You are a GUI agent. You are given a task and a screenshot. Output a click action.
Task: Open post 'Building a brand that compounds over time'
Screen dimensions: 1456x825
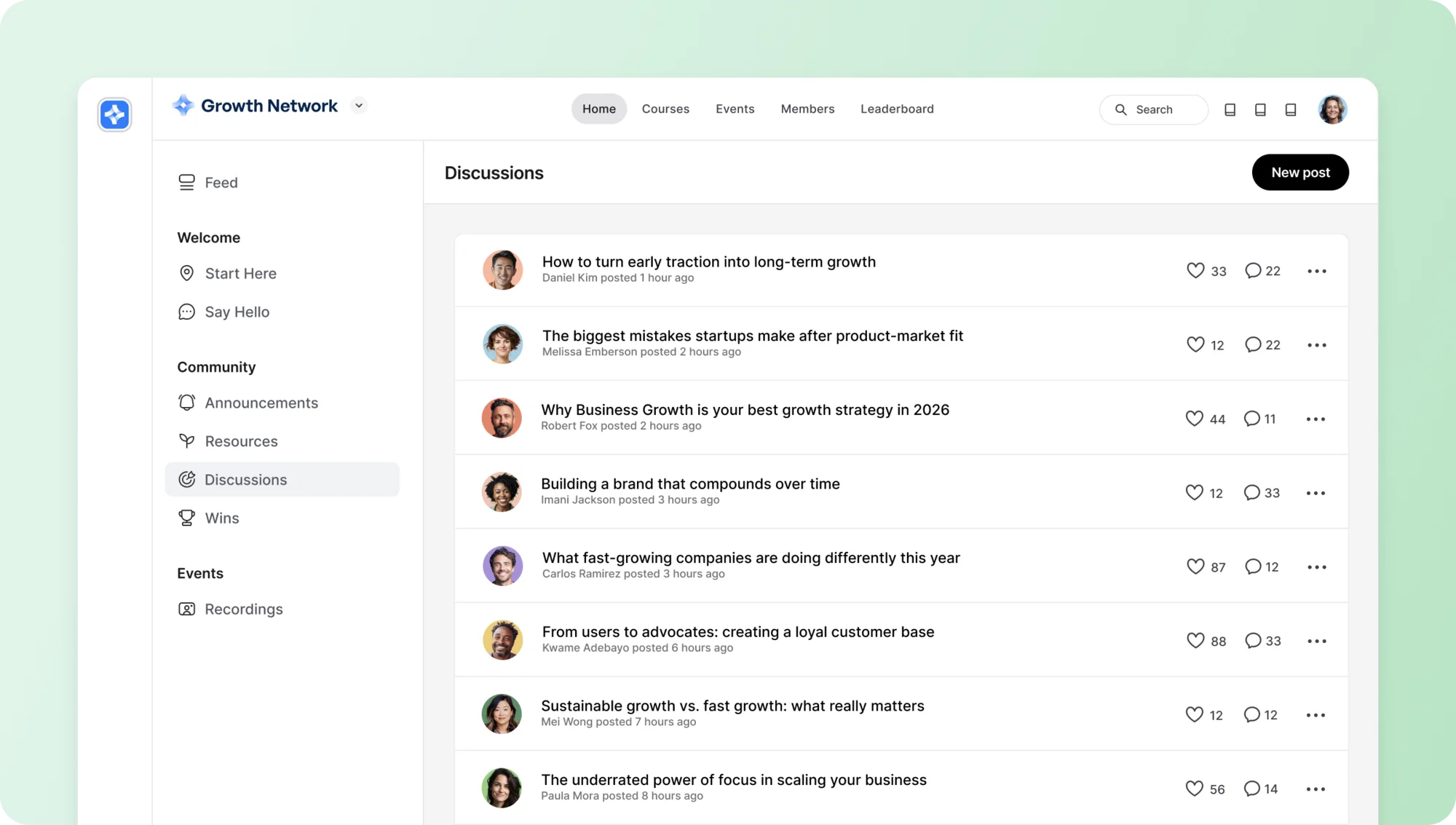690,483
